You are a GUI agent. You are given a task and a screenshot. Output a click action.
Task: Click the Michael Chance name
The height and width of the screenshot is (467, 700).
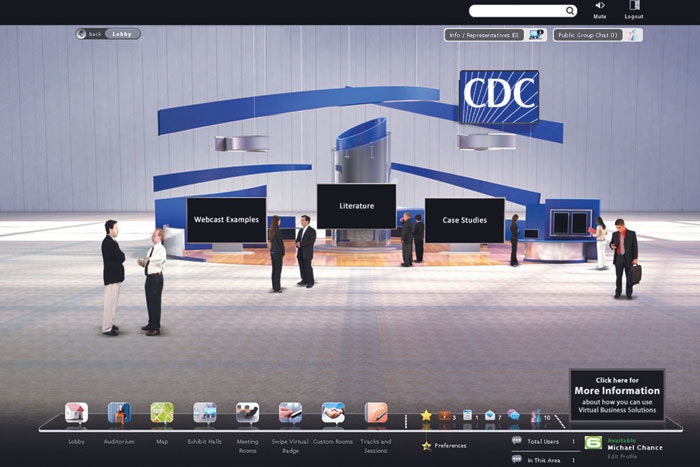point(635,447)
